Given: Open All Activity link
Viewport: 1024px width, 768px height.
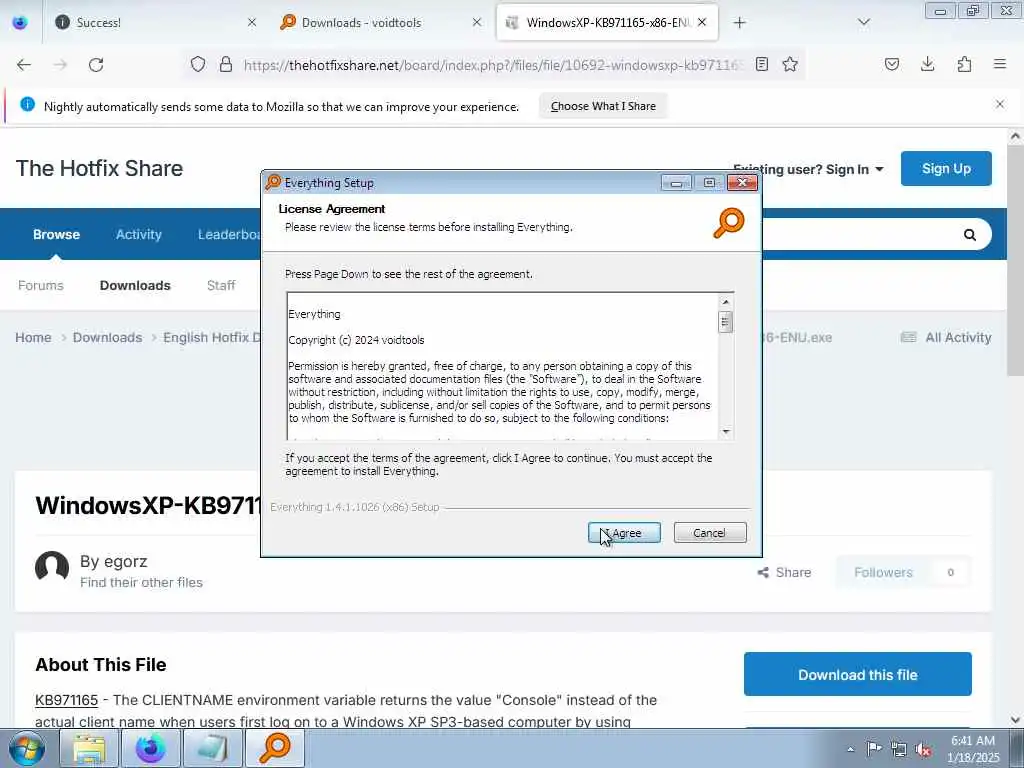Looking at the screenshot, I should click(x=946, y=338).
